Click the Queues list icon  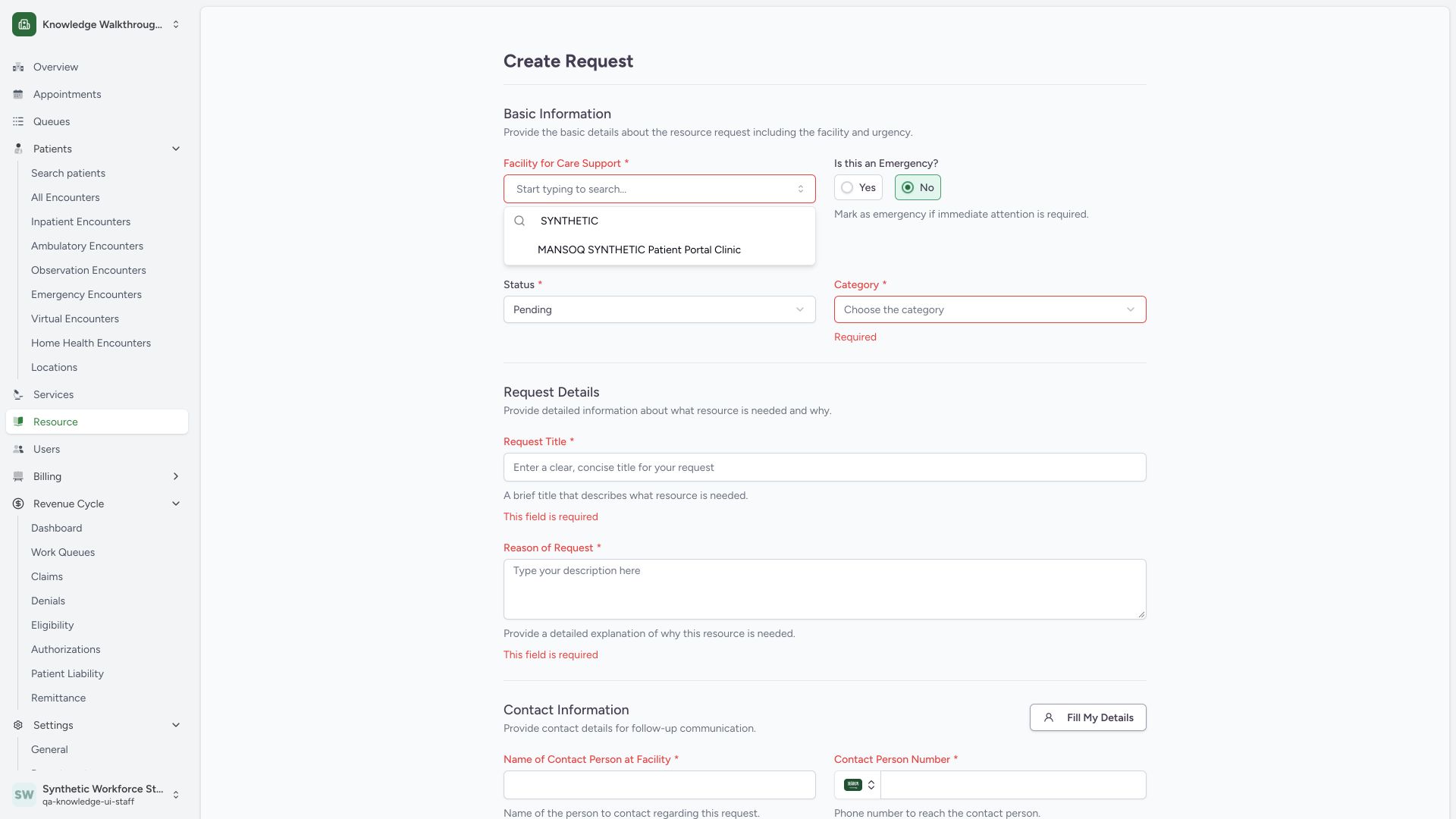pos(18,121)
